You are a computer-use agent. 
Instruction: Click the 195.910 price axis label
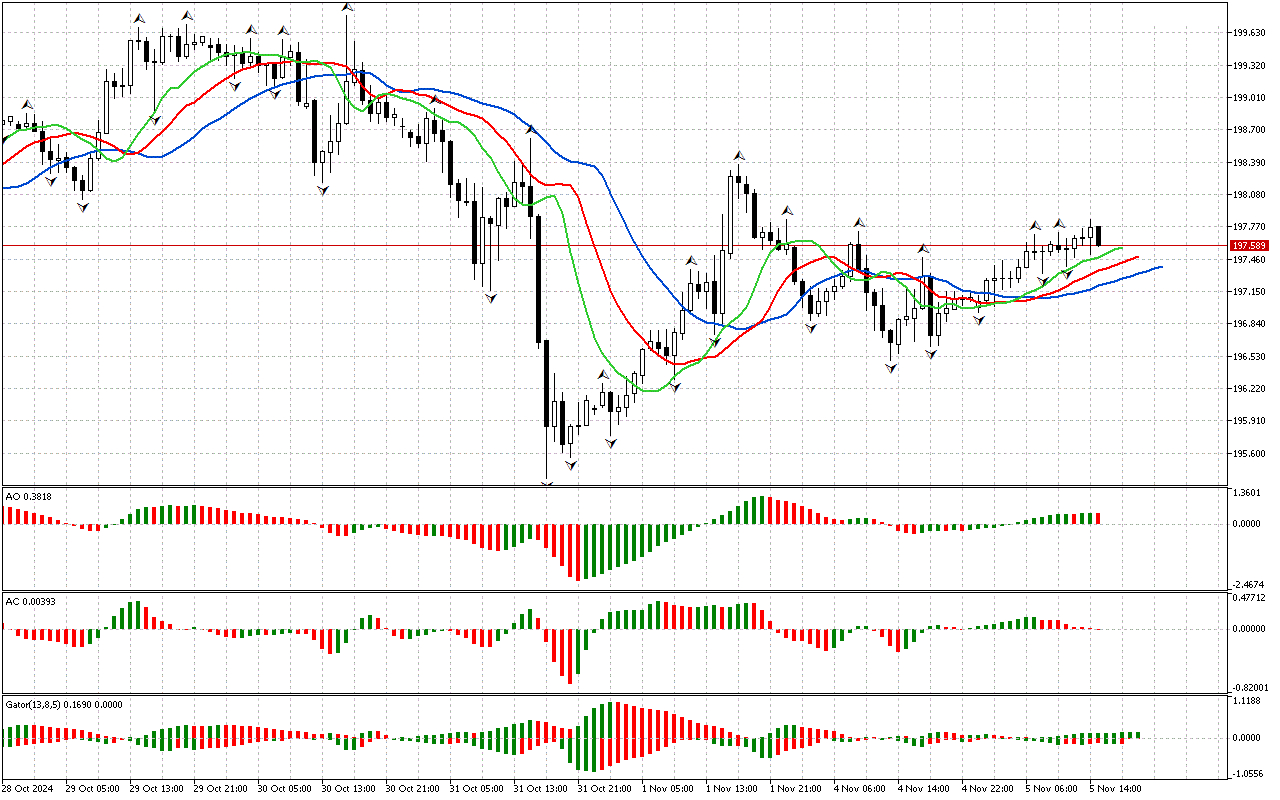pos(1251,421)
